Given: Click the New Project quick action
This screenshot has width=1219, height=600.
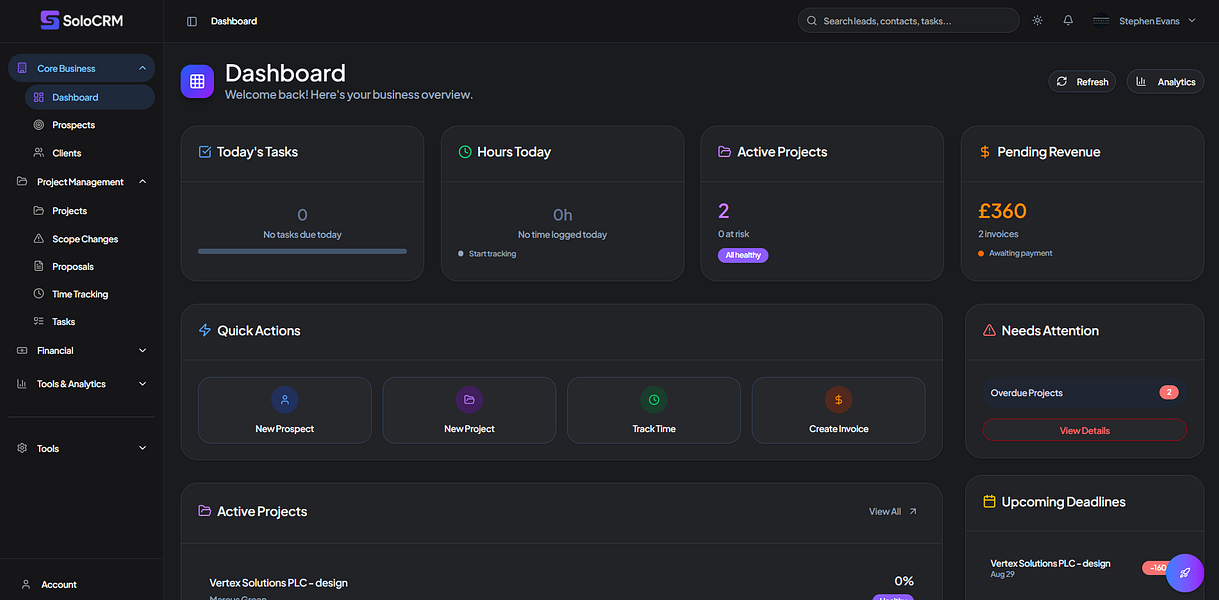Looking at the screenshot, I should point(469,410).
